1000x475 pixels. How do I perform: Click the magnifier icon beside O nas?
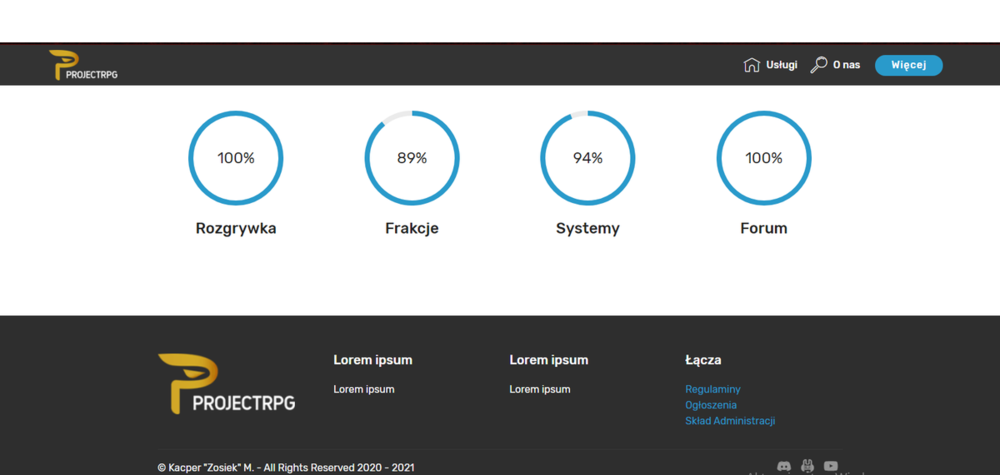click(x=818, y=65)
